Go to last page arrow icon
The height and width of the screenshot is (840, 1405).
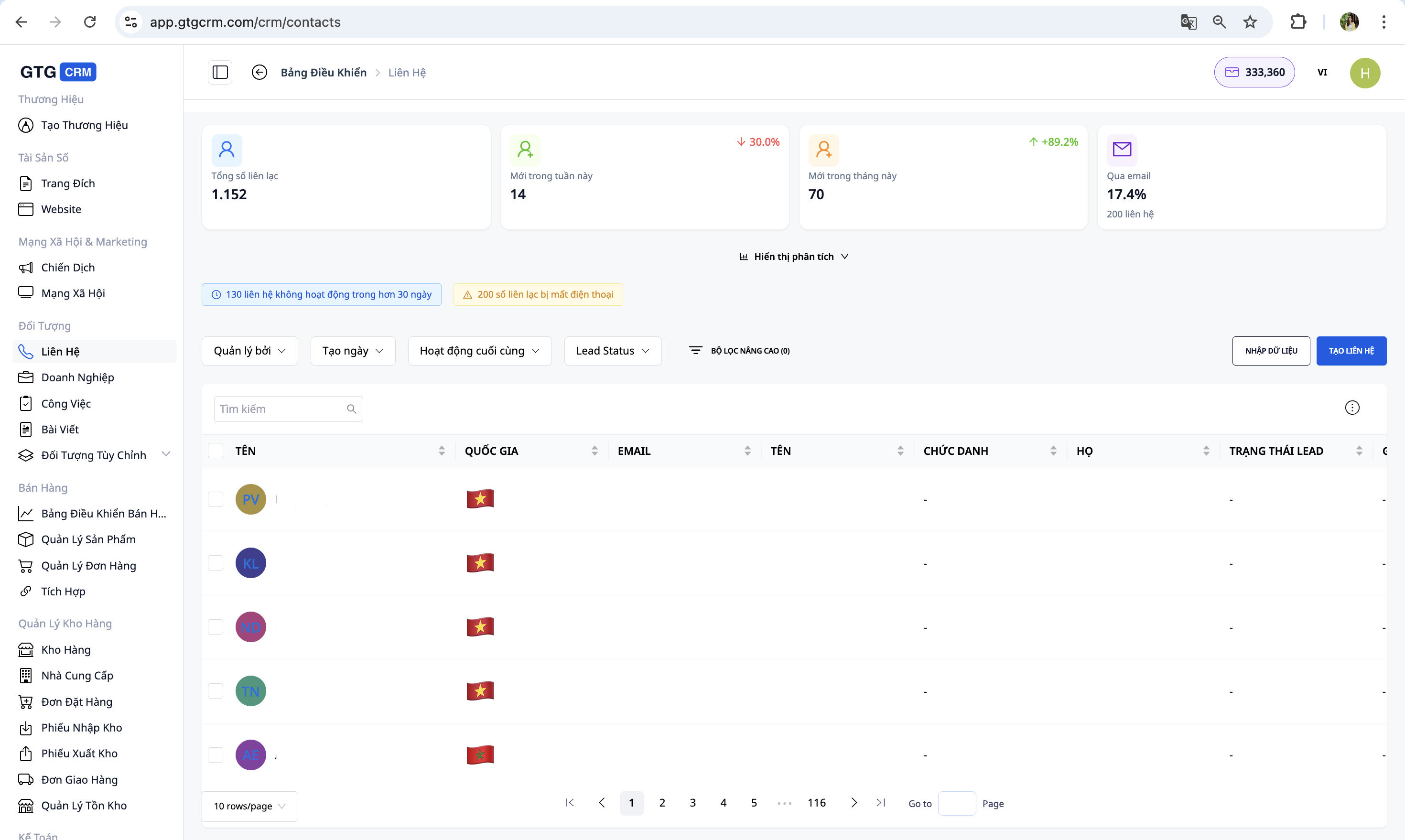tap(881, 803)
